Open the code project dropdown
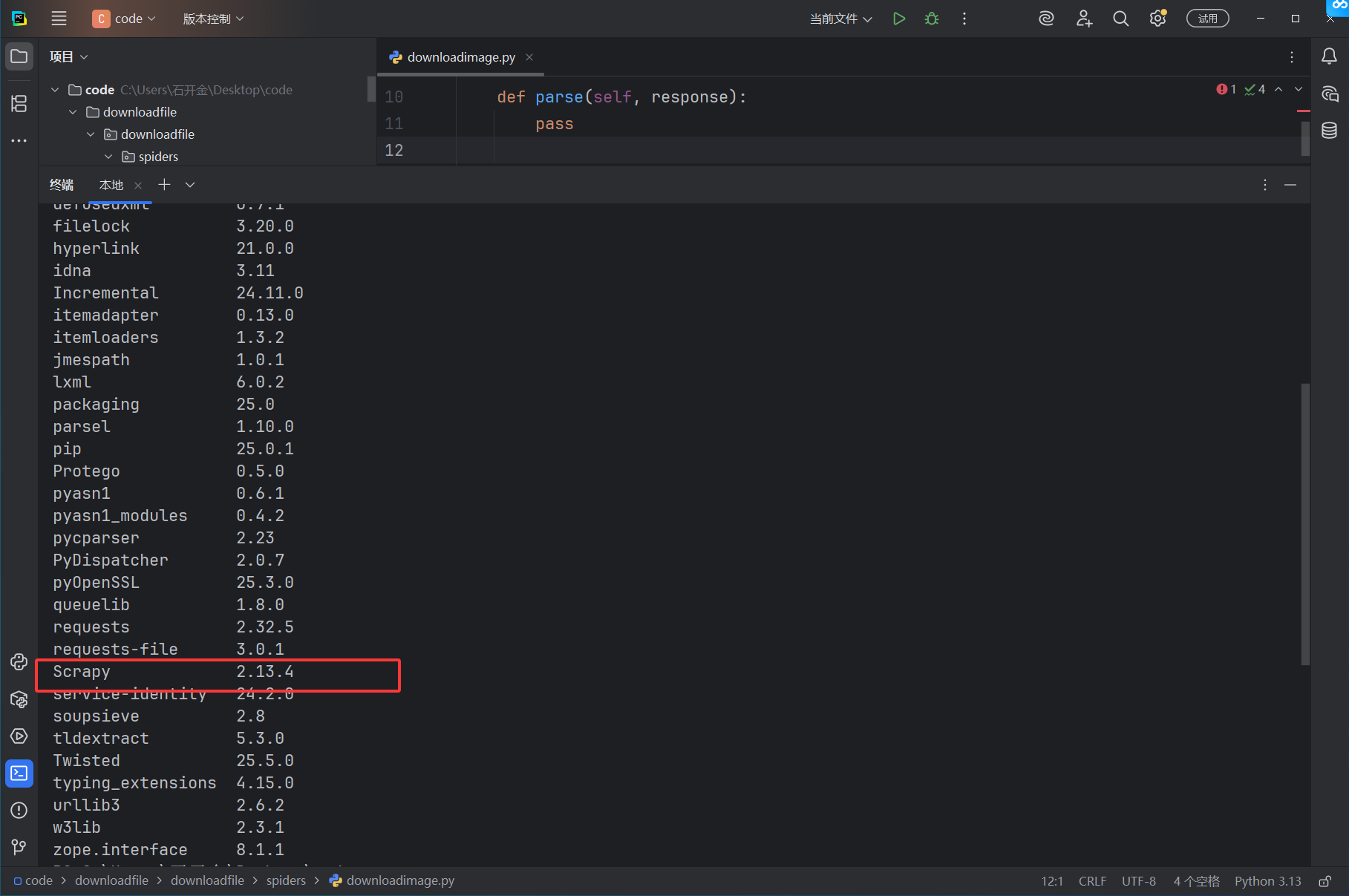The height and width of the screenshot is (896, 1349). 124,19
